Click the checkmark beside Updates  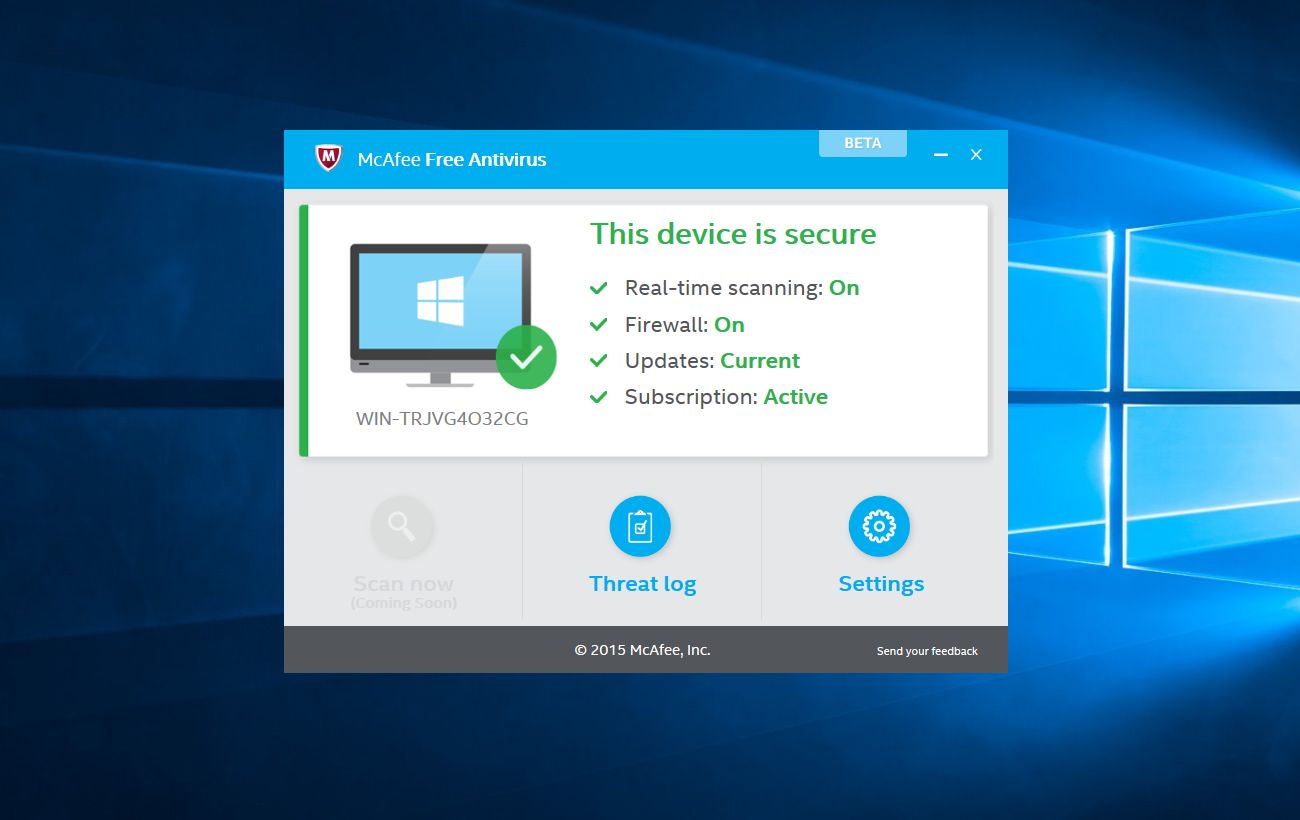click(x=599, y=361)
